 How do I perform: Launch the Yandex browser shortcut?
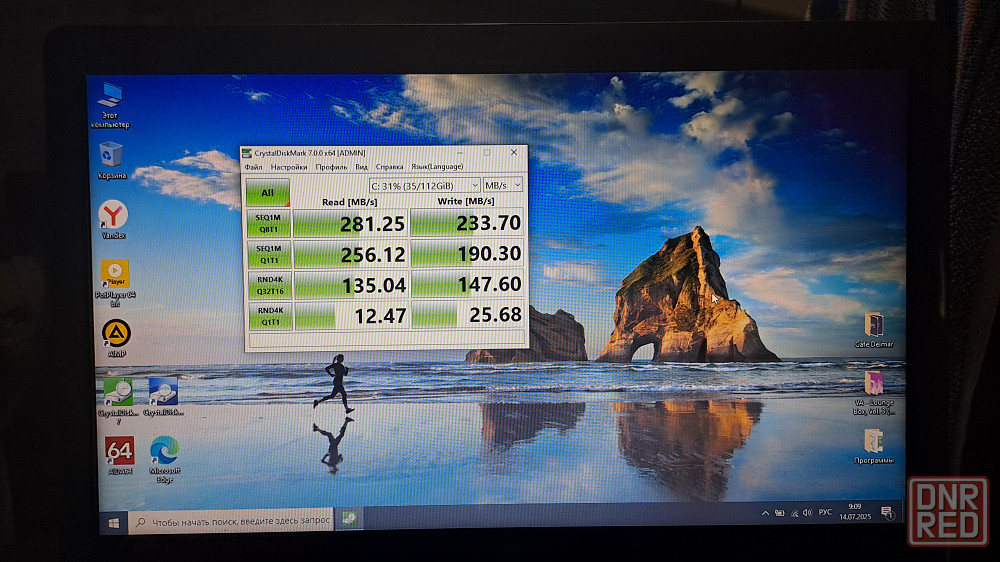pyautogui.click(x=114, y=219)
